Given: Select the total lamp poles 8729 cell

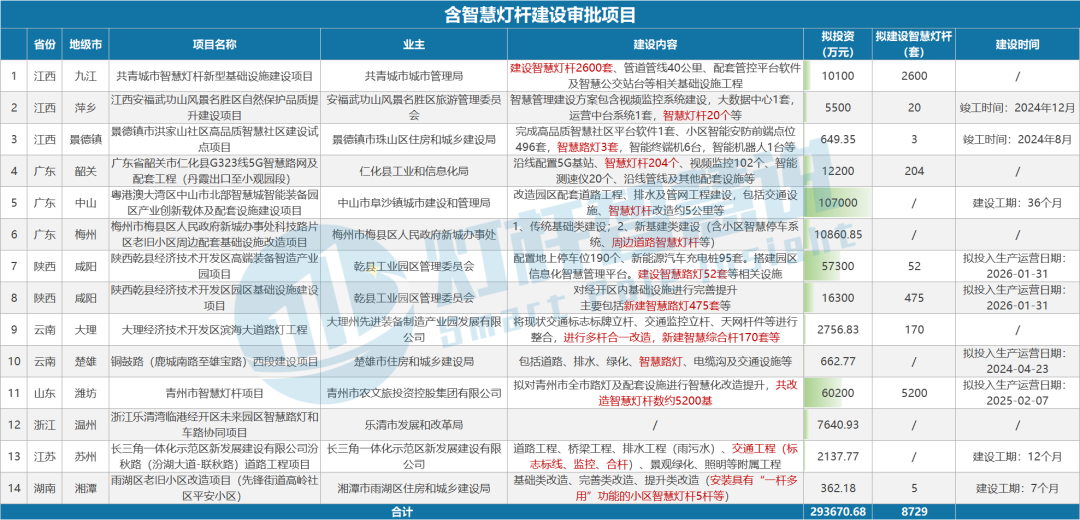Looking at the screenshot, I should pos(913,511).
